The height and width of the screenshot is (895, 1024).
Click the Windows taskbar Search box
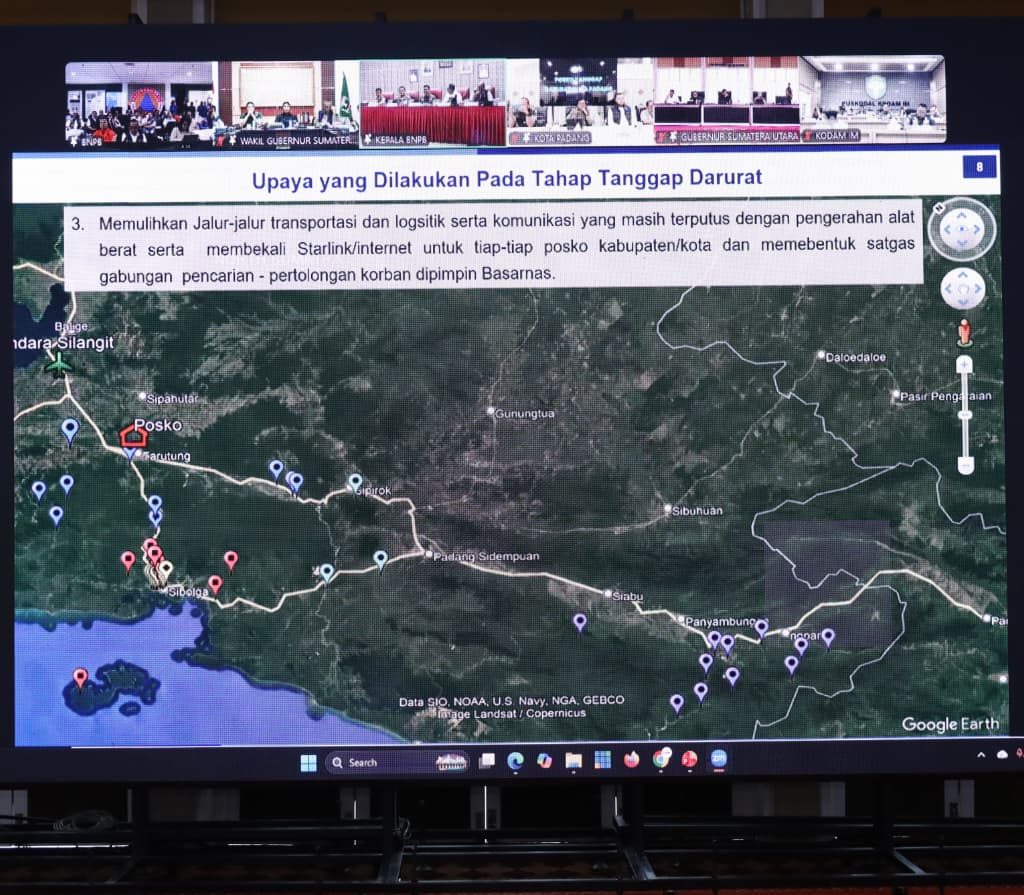pos(380,762)
